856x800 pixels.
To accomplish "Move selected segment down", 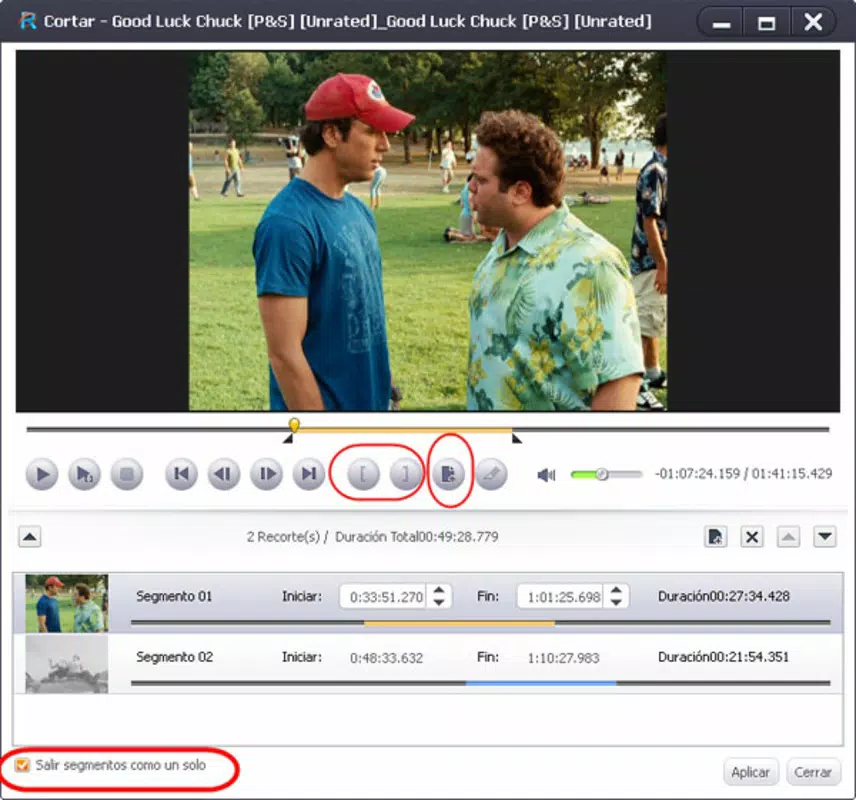I will (825, 537).
